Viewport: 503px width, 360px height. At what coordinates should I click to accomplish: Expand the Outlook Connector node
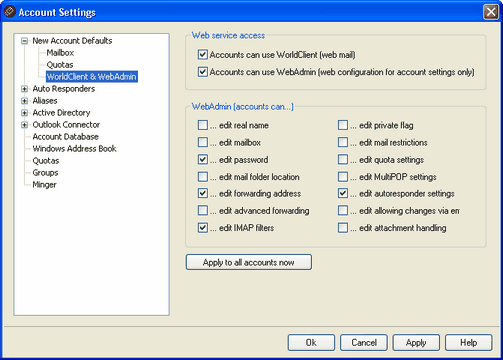tap(24, 125)
